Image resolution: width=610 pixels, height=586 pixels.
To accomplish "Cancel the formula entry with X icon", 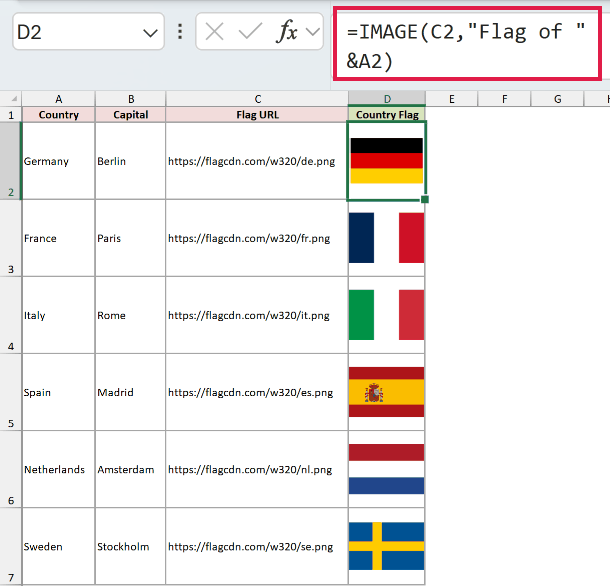I will (214, 32).
